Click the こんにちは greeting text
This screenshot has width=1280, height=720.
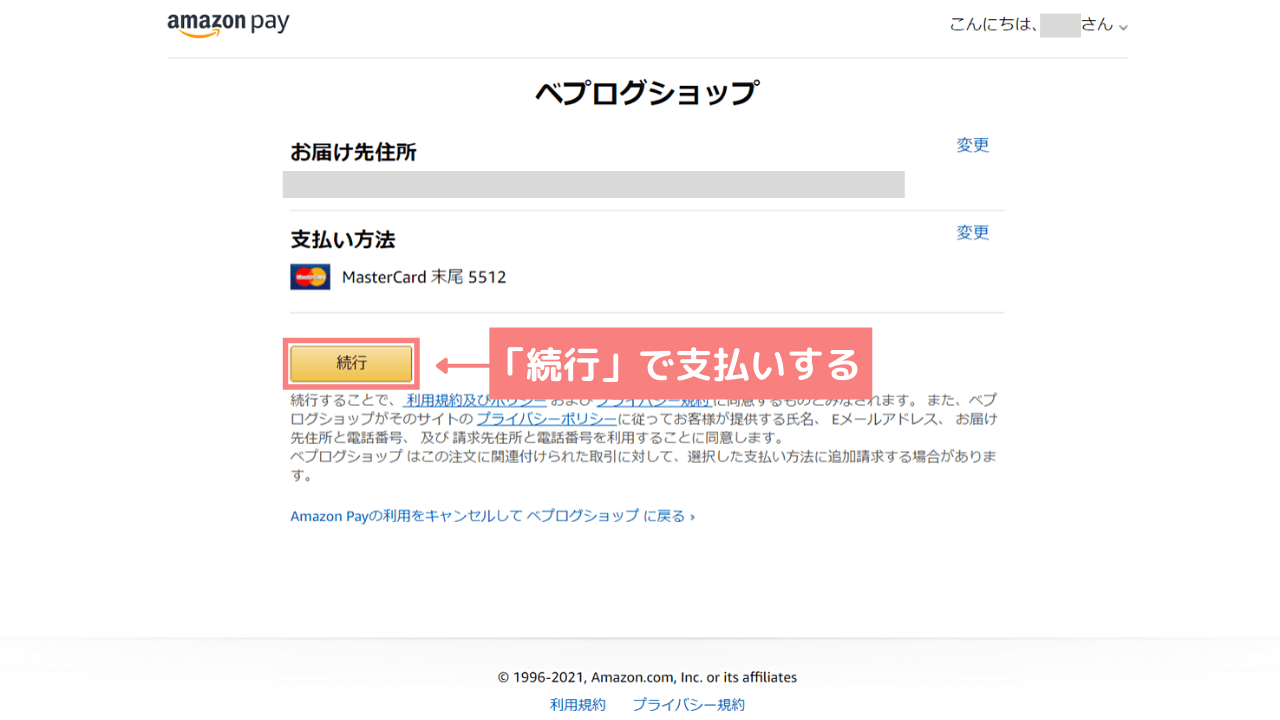(994, 25)
